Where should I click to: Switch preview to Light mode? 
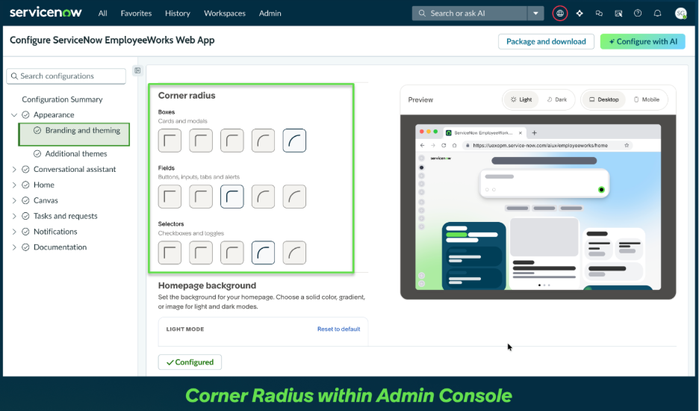[x=521, y=99]
